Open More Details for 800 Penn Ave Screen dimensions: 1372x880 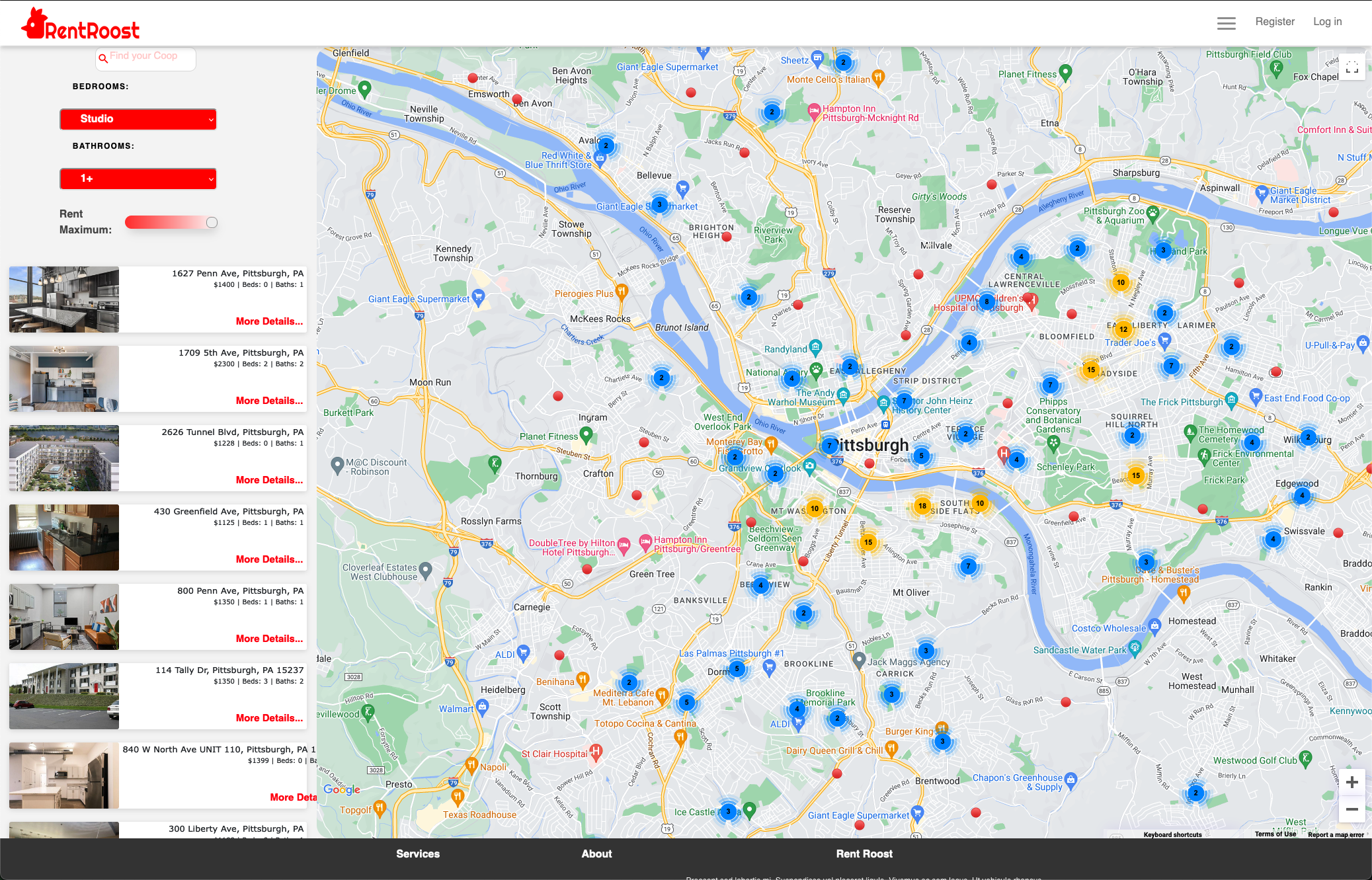[x=269, y=639]
